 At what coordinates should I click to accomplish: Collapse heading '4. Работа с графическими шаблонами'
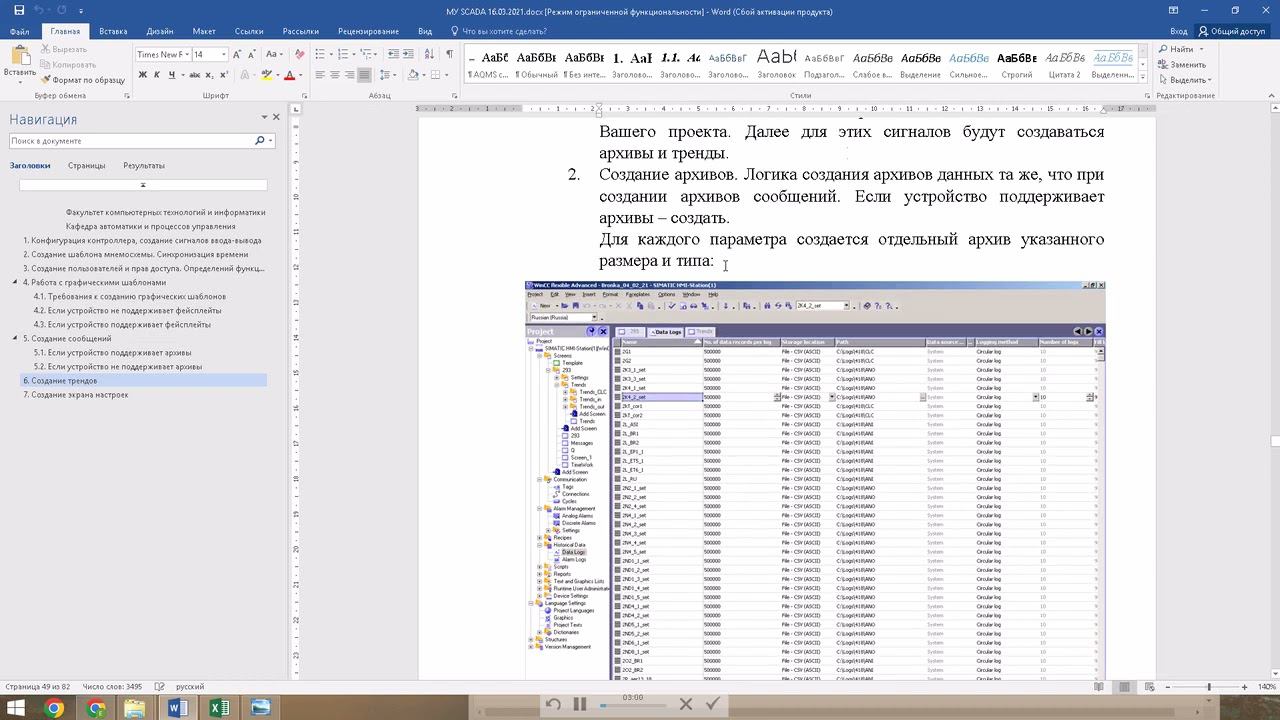(x=15, y=282)
